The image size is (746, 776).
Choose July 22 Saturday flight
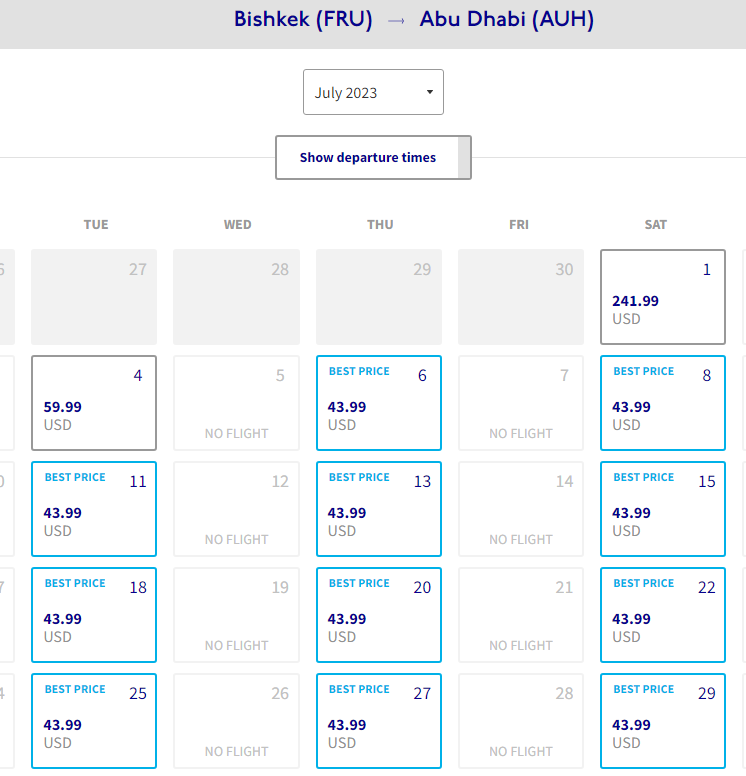(x=663, y=615)
